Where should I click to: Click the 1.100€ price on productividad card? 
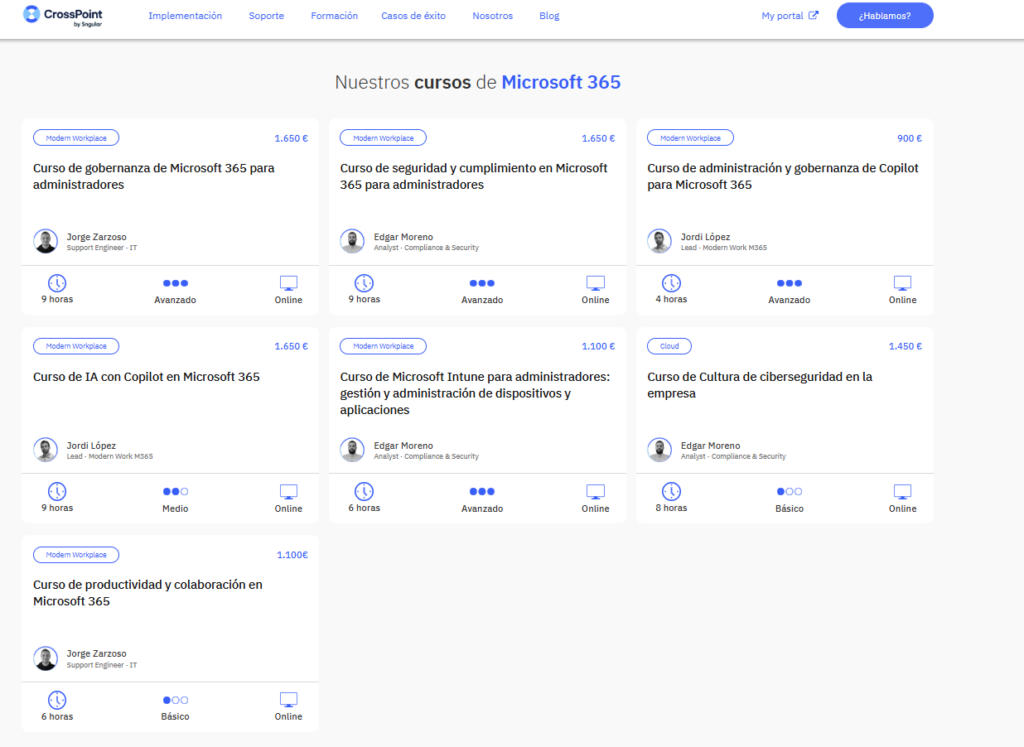(292, 555)
